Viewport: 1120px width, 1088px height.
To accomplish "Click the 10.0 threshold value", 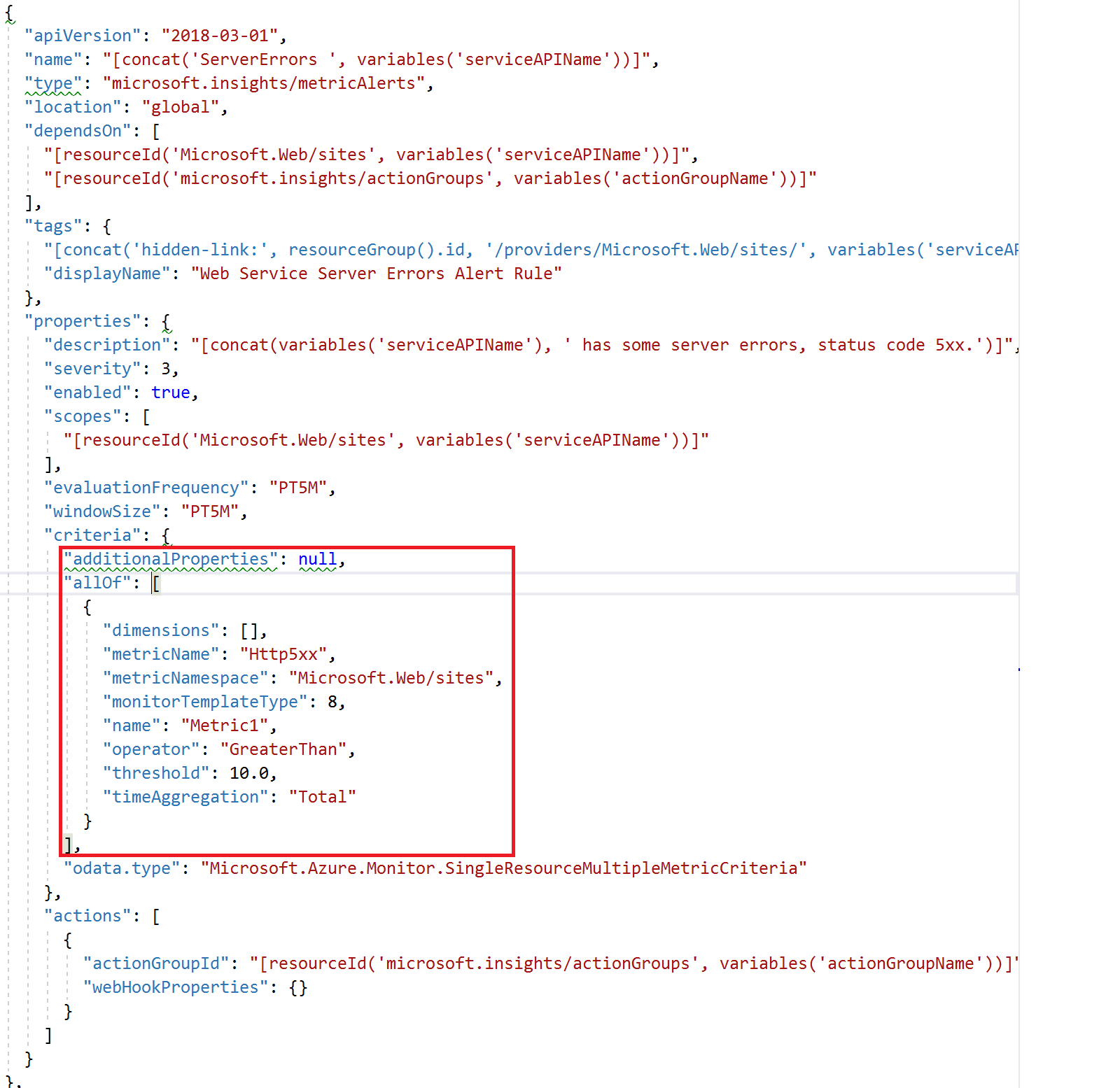I will tap(249, 773).
